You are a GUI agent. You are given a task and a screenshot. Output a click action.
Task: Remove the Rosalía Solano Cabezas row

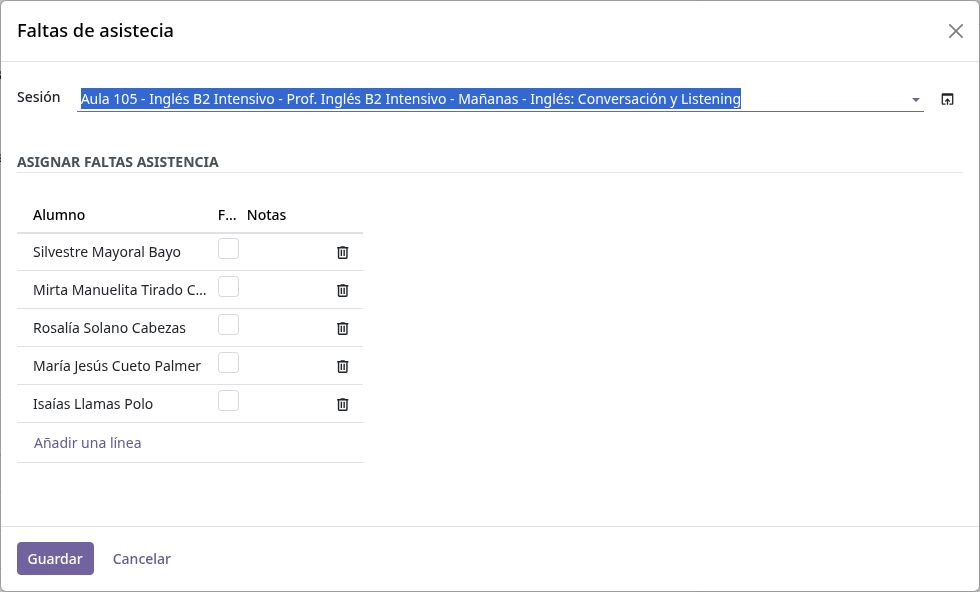point(342,329)
